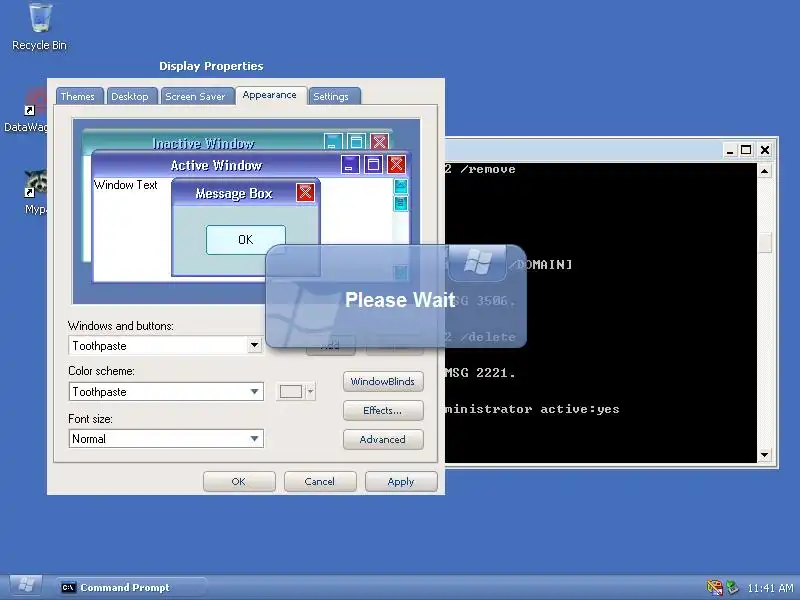Open the Screen Saver tab
800x600 pixels.
197,96
